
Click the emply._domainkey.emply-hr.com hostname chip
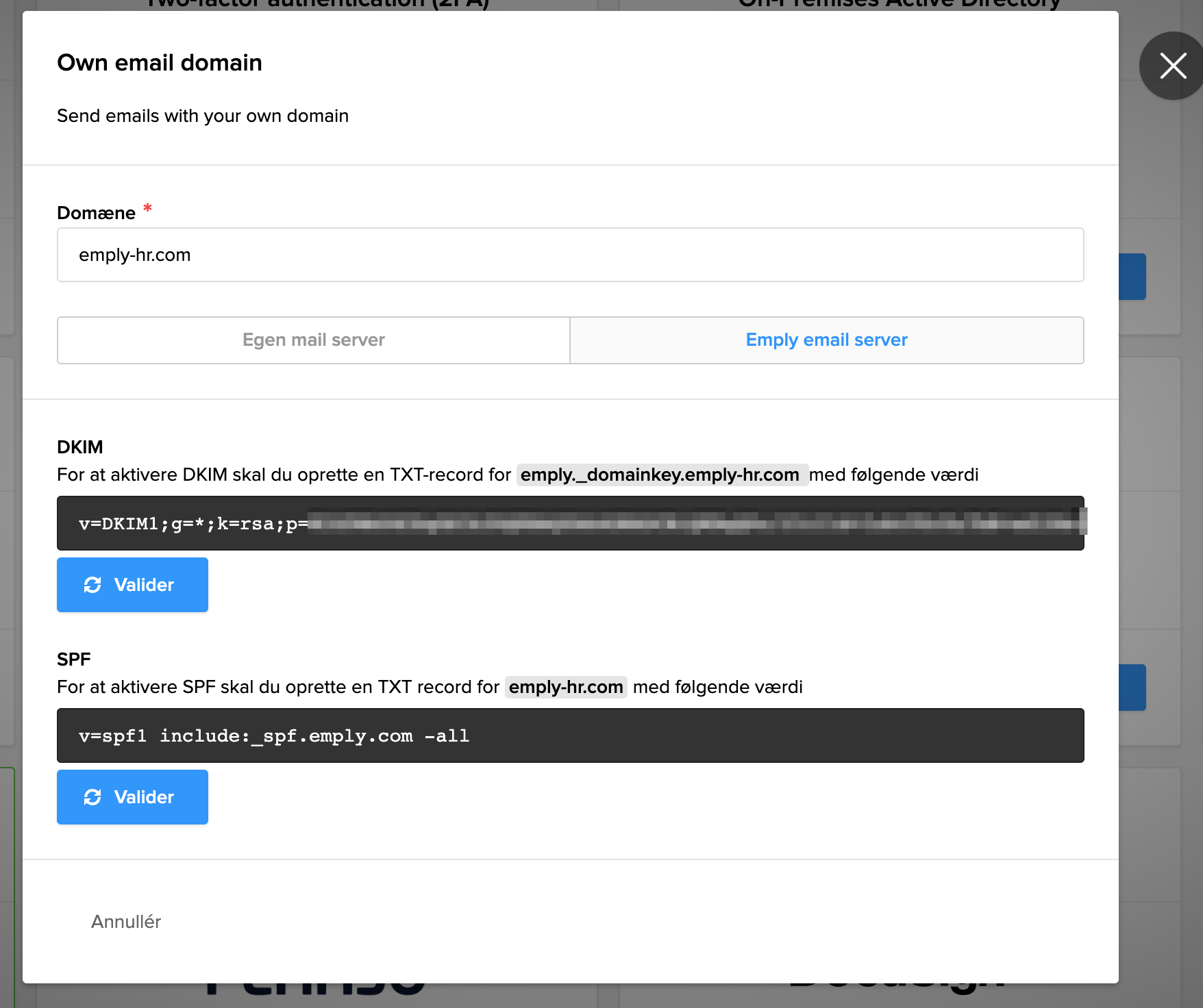(660, 475)
